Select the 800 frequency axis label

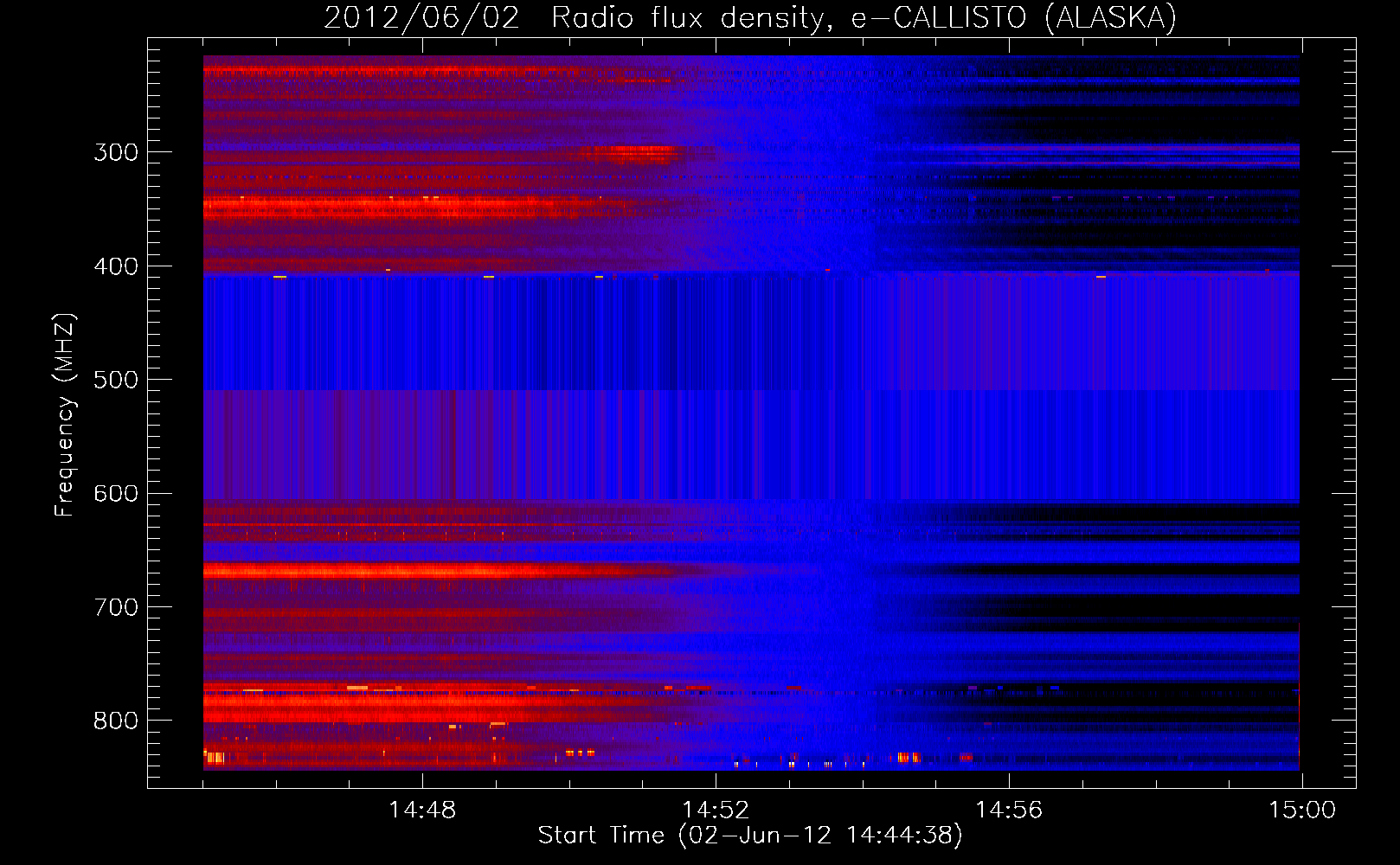pos(116,721)
